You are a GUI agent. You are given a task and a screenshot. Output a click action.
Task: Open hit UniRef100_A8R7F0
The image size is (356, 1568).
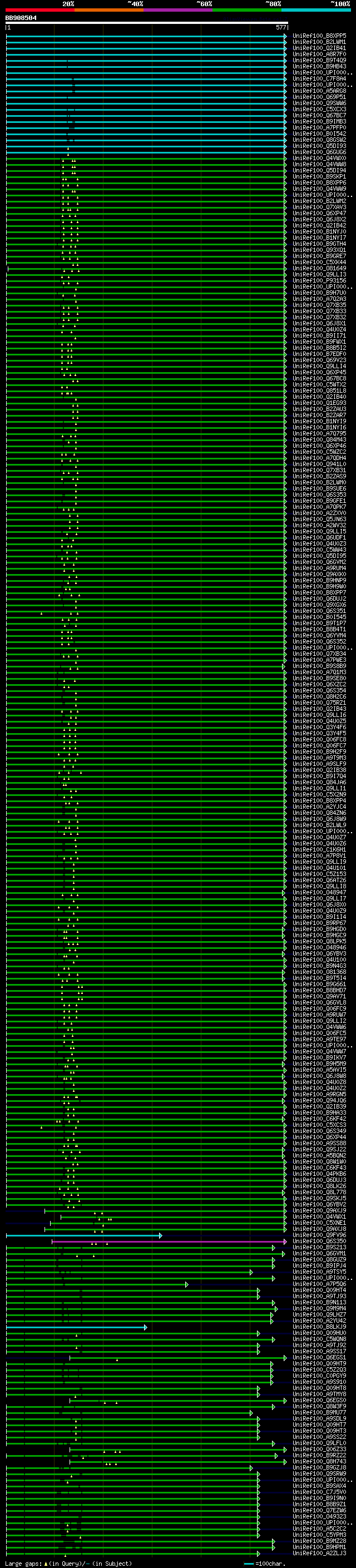319,54
